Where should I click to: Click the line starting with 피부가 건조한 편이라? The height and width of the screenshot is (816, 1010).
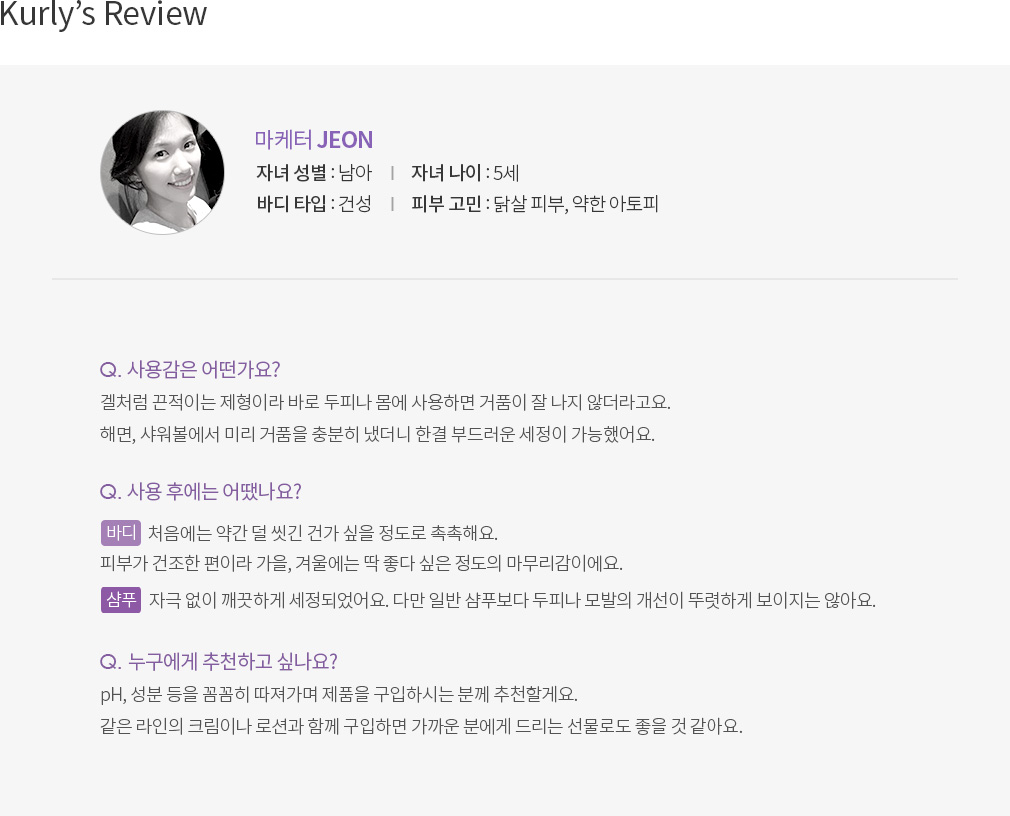361,564
